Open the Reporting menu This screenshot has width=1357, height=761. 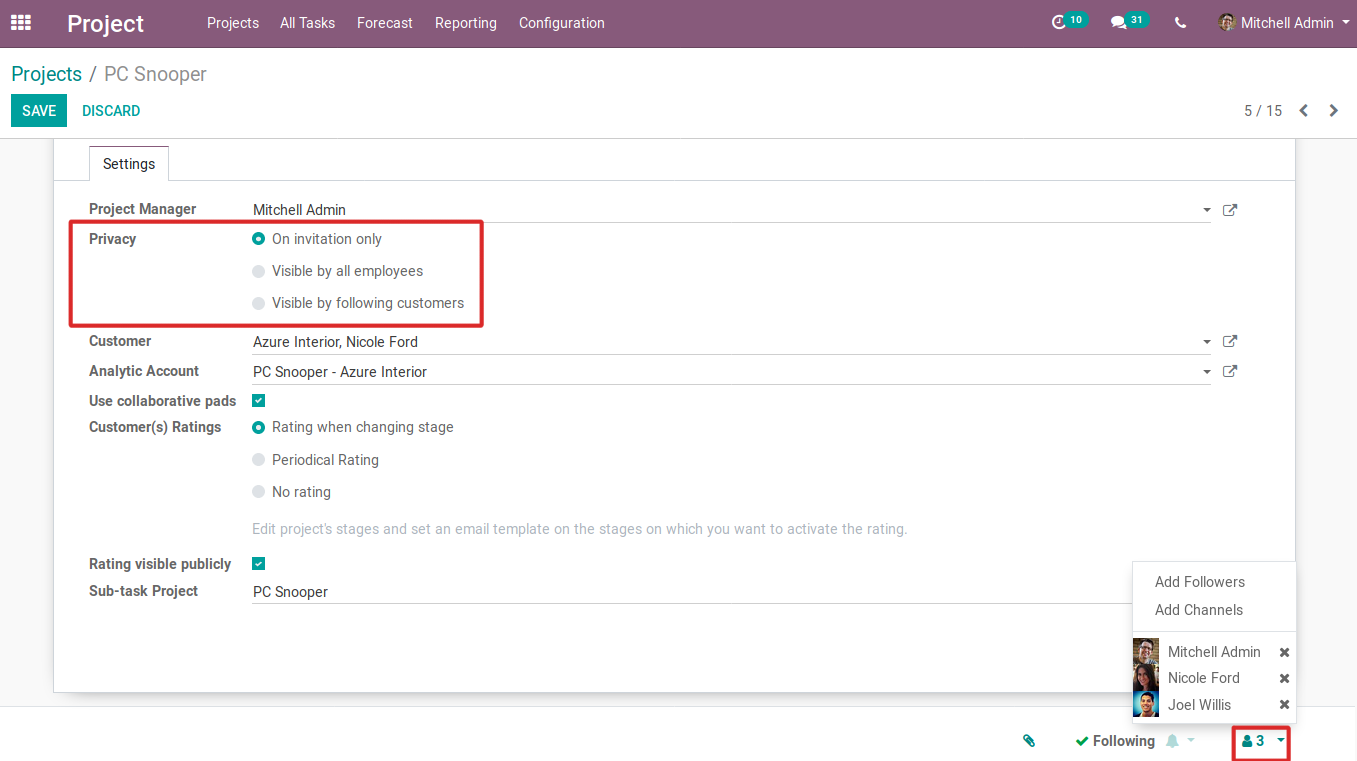click(x=466, y=22)
